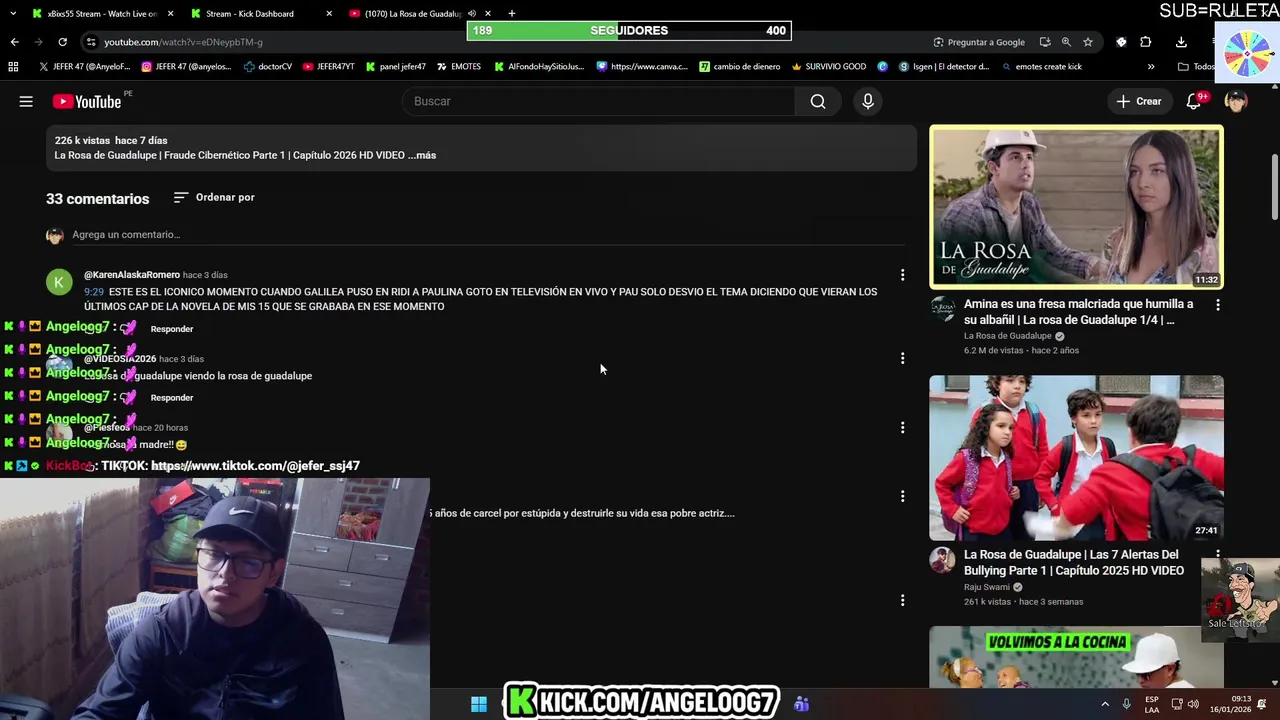Open volume control in system tray
Image resolution: width=1280 pixels, height=720 pixels.
pos(1193,705)
